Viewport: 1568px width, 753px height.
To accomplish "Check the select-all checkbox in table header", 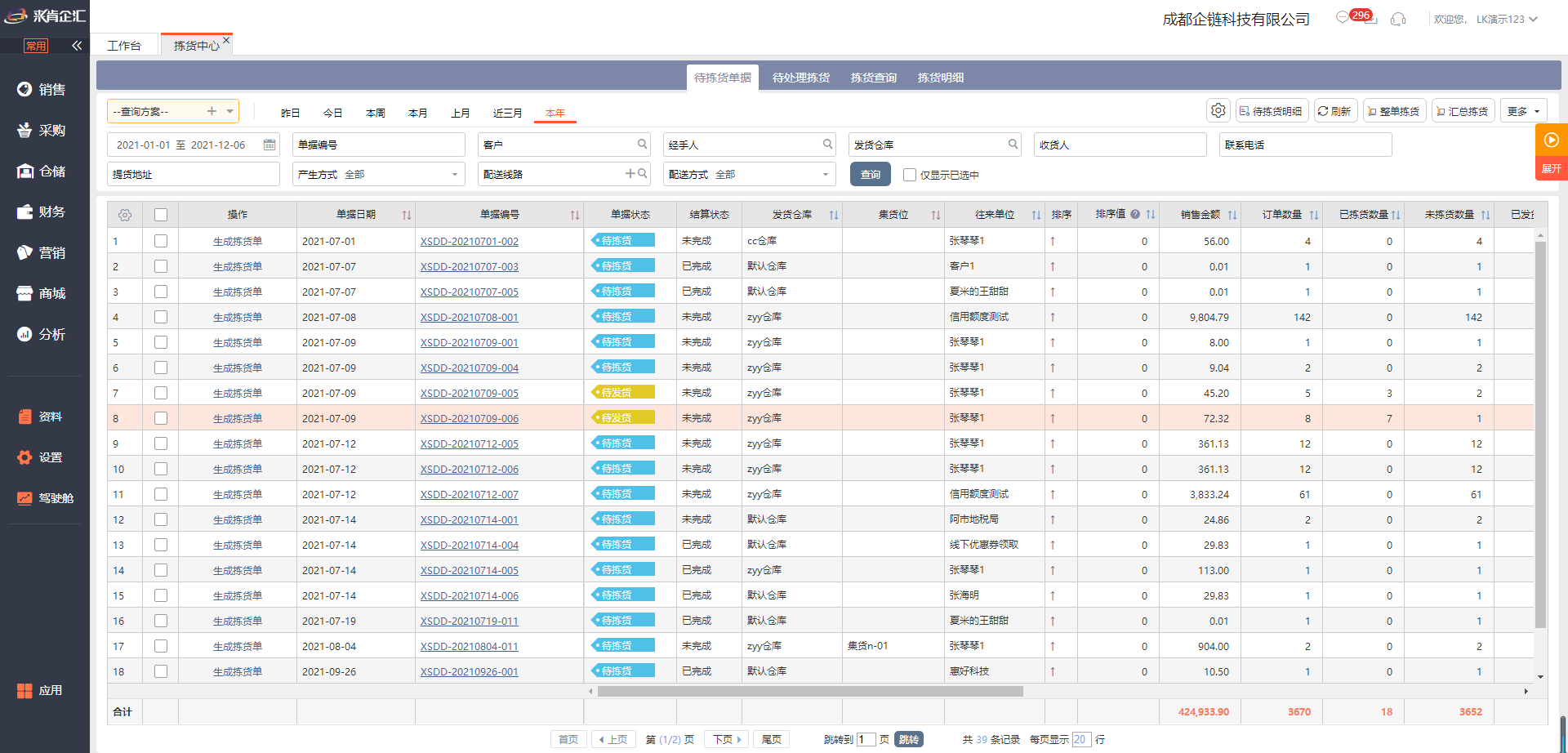I will pos(161,215).
